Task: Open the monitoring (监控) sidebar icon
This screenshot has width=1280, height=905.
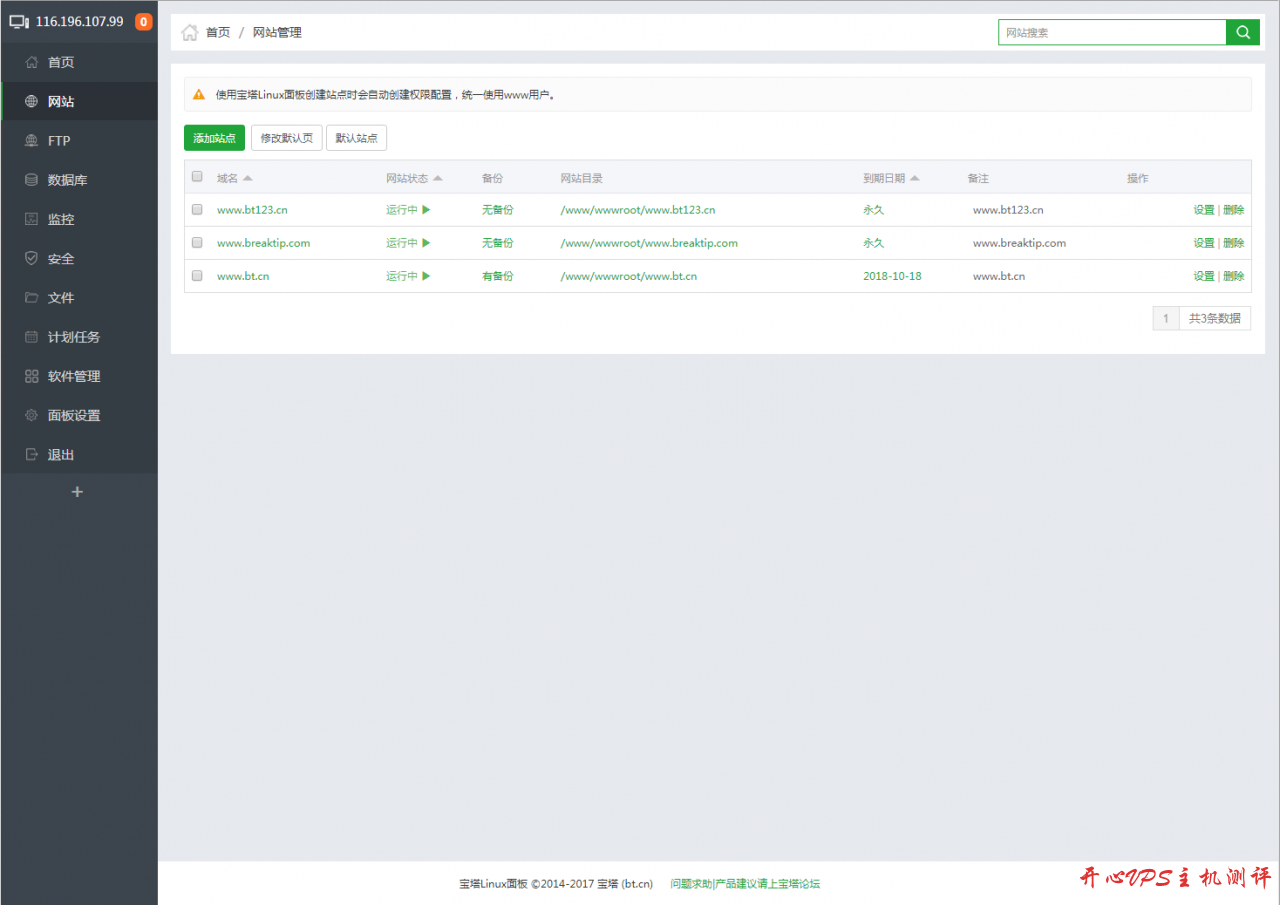Action: pyautogui.click(x=31, y=219)
